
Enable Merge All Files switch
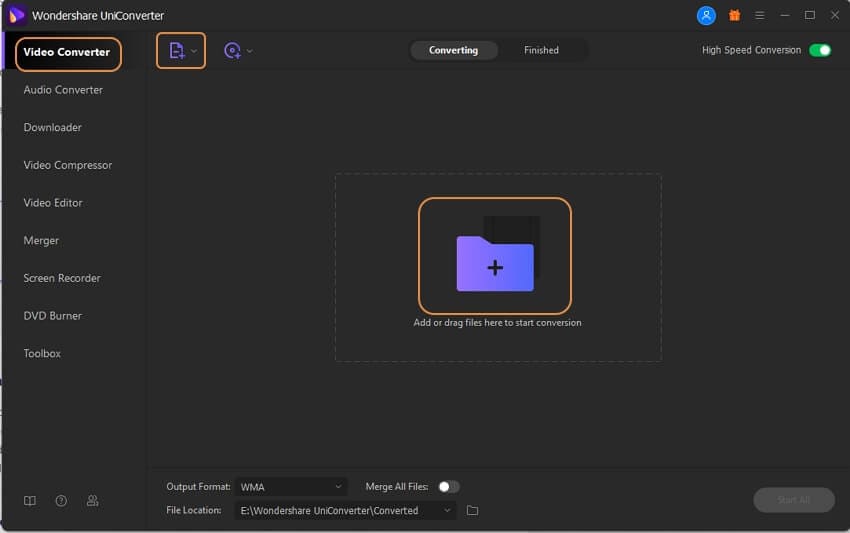pos(448,486)
